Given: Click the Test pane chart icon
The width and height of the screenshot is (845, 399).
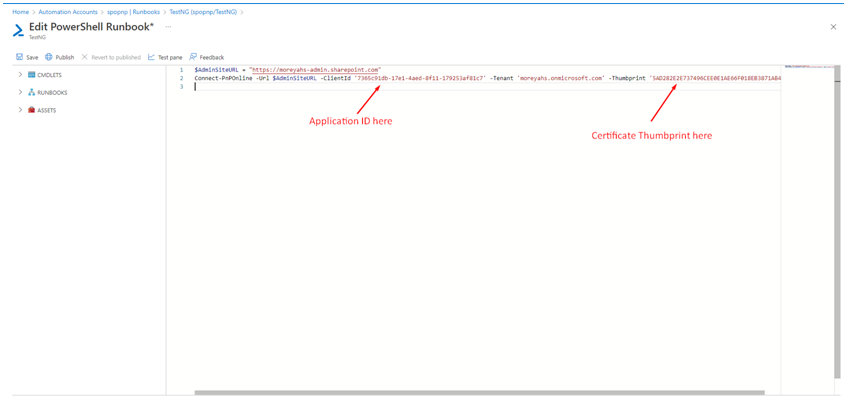Looking at the screenshot, I should [x=151, y=57].
